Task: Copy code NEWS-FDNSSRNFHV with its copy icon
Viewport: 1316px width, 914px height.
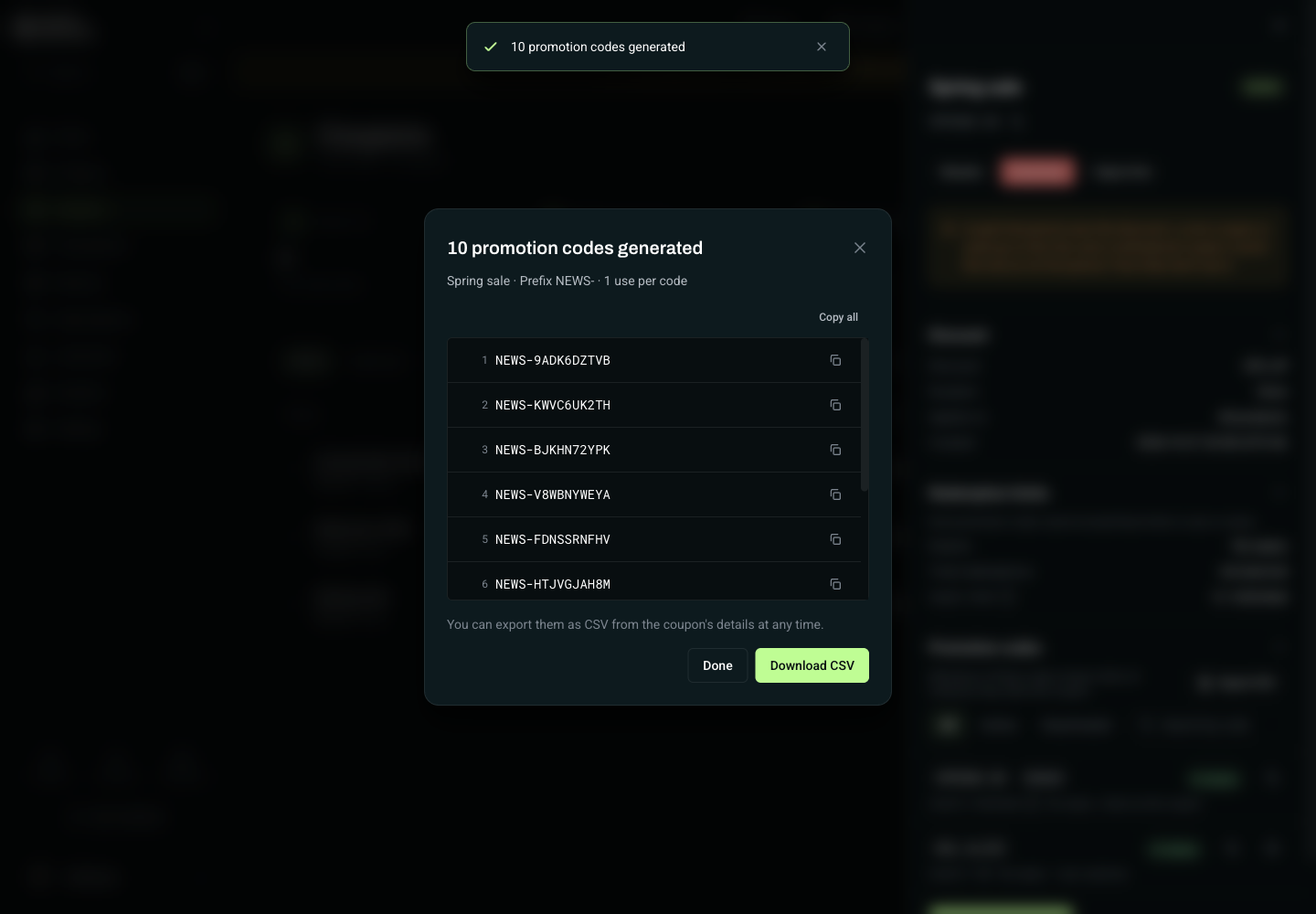Action: point(835,539)
